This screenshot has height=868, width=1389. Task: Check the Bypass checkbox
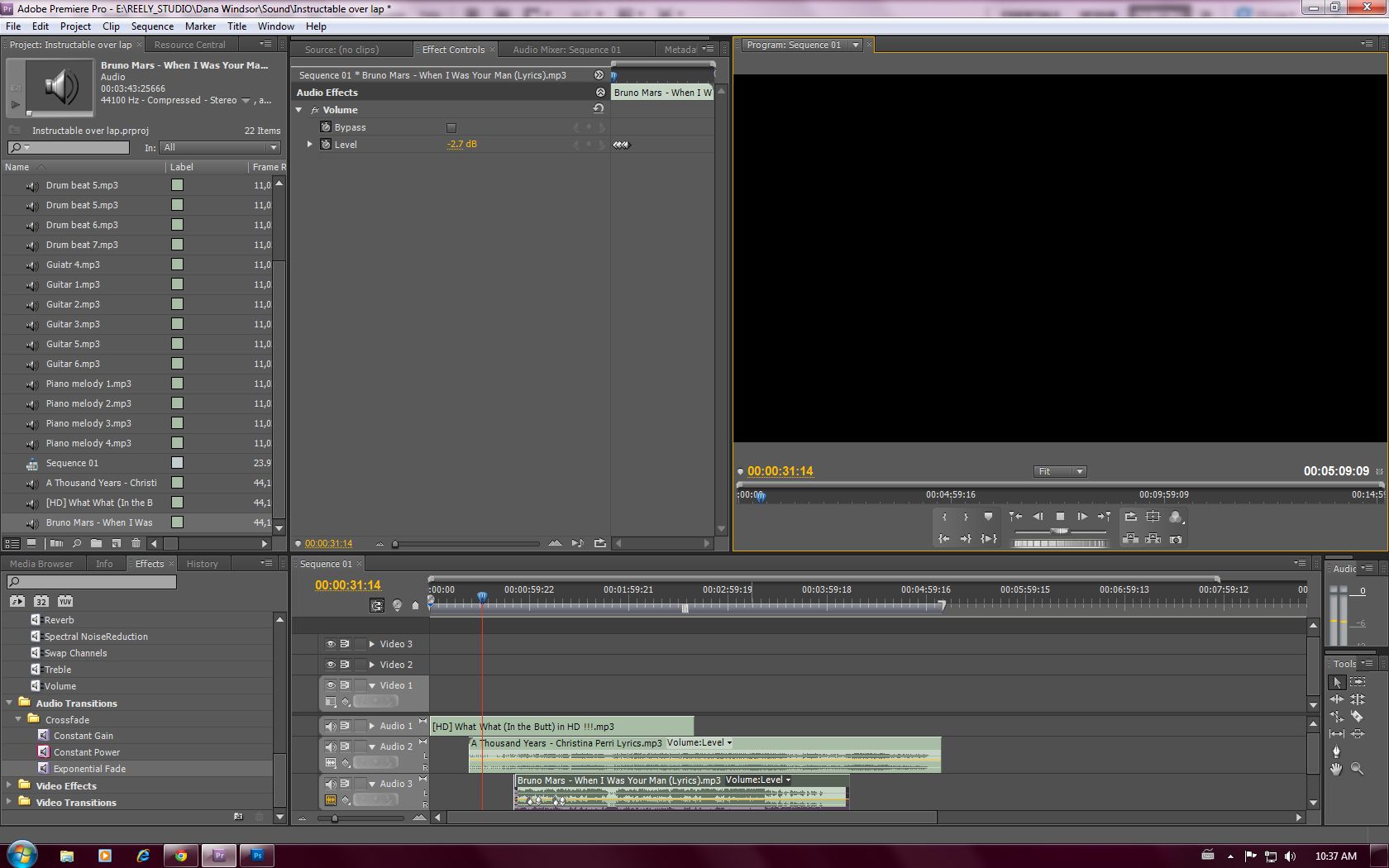[x=451, y=127]
